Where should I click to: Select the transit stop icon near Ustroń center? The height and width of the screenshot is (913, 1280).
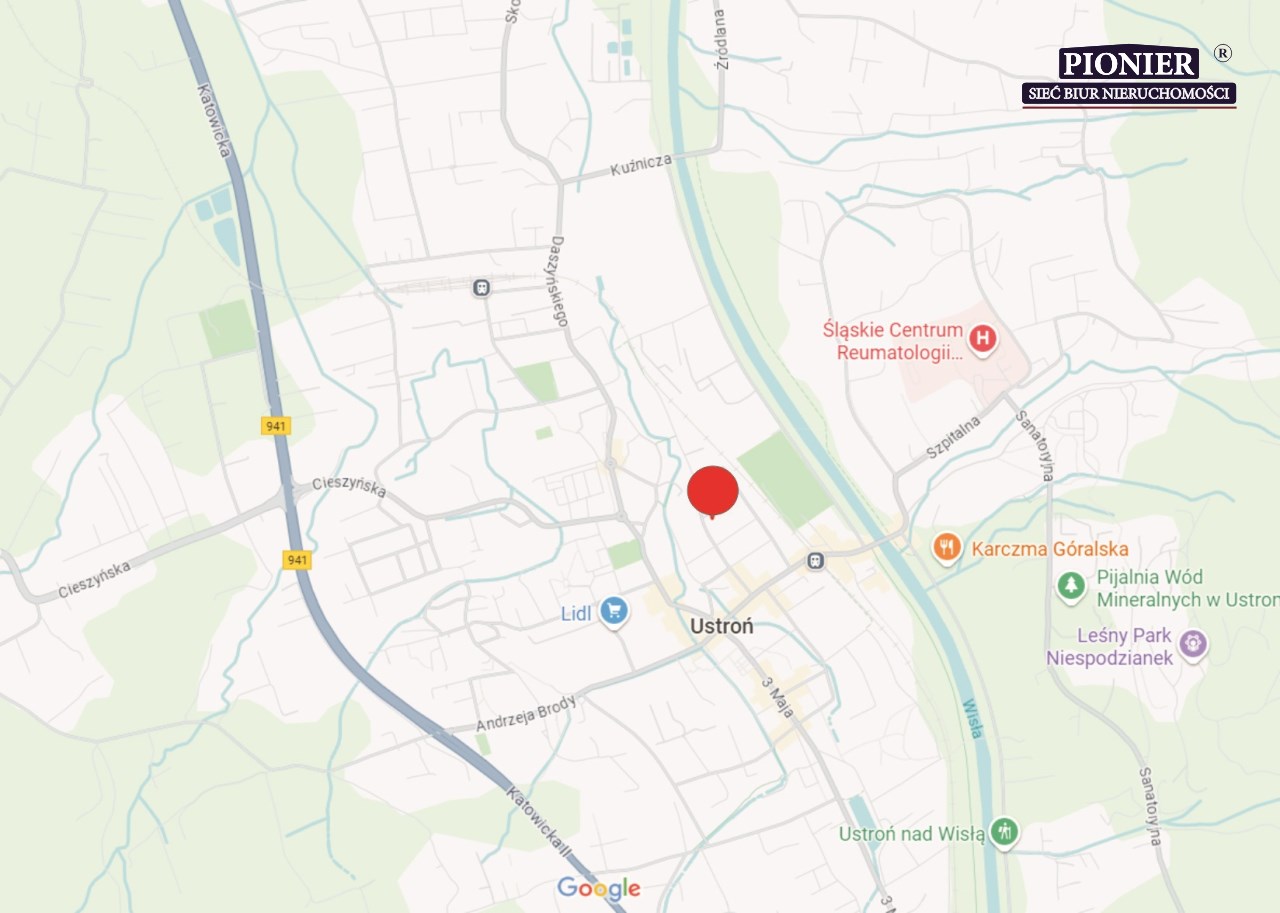816,561
